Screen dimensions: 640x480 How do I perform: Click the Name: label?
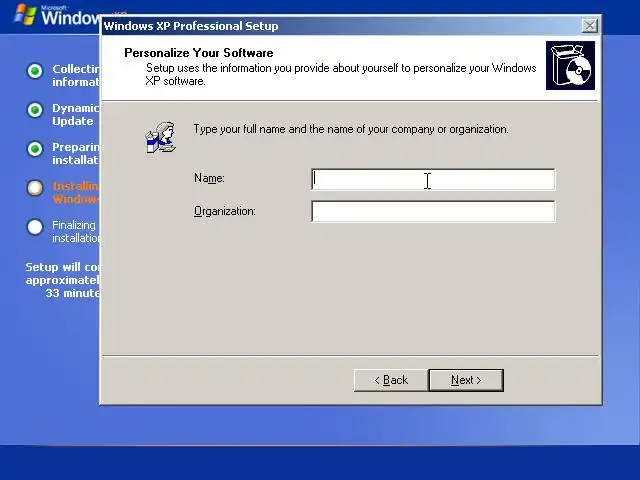[x=209, y=178]
